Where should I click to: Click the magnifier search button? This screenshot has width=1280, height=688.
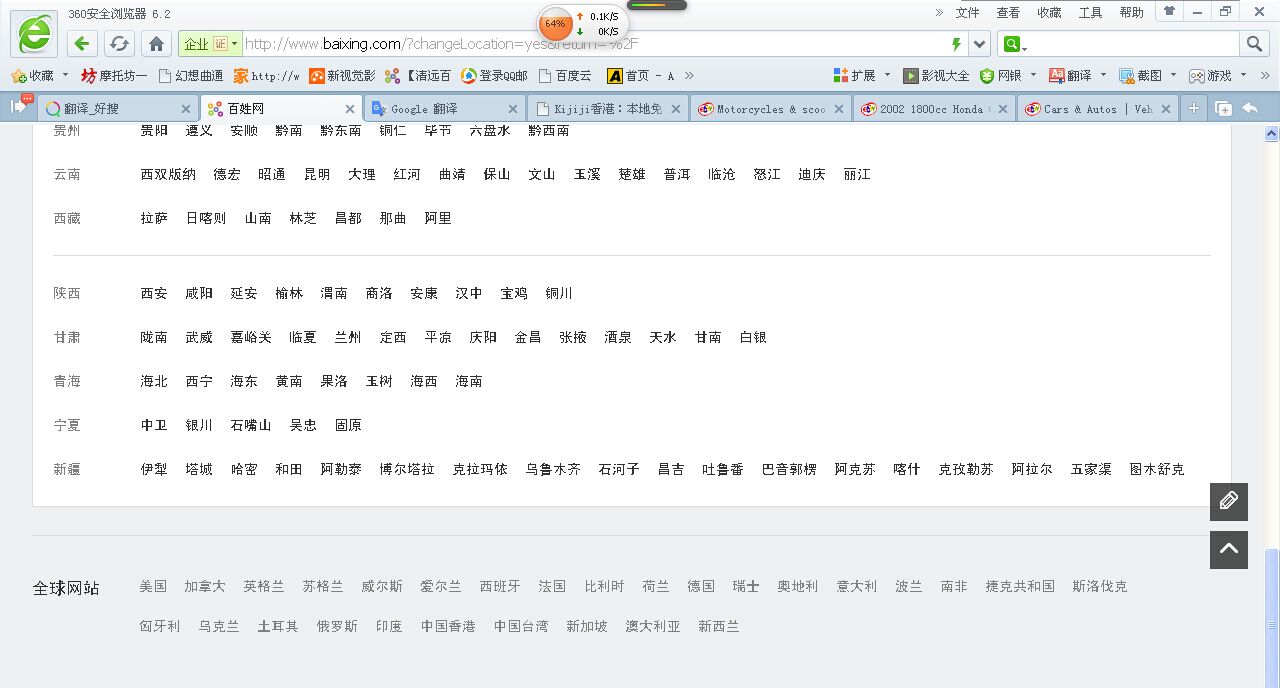coord(1254,43)
